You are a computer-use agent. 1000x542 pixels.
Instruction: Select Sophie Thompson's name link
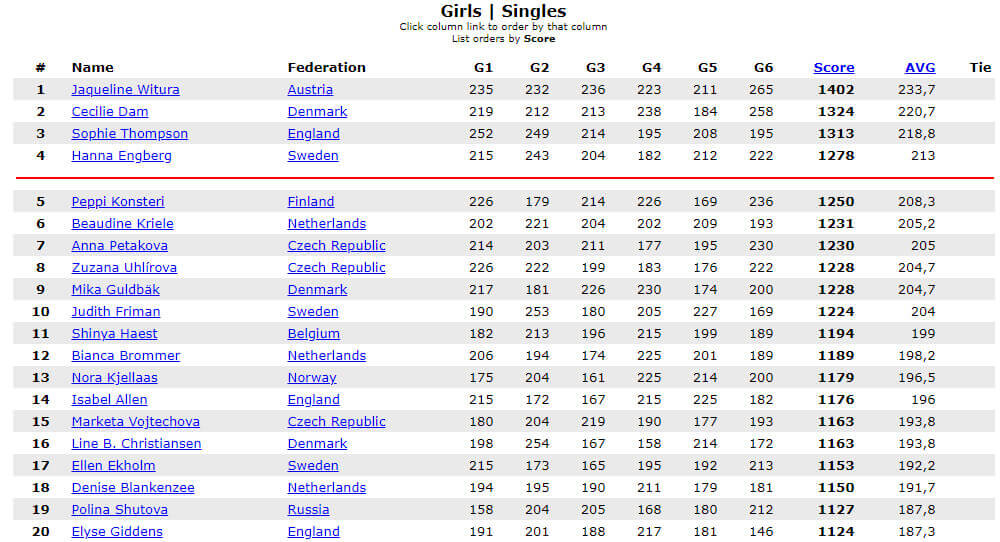[x=129, y=134]
